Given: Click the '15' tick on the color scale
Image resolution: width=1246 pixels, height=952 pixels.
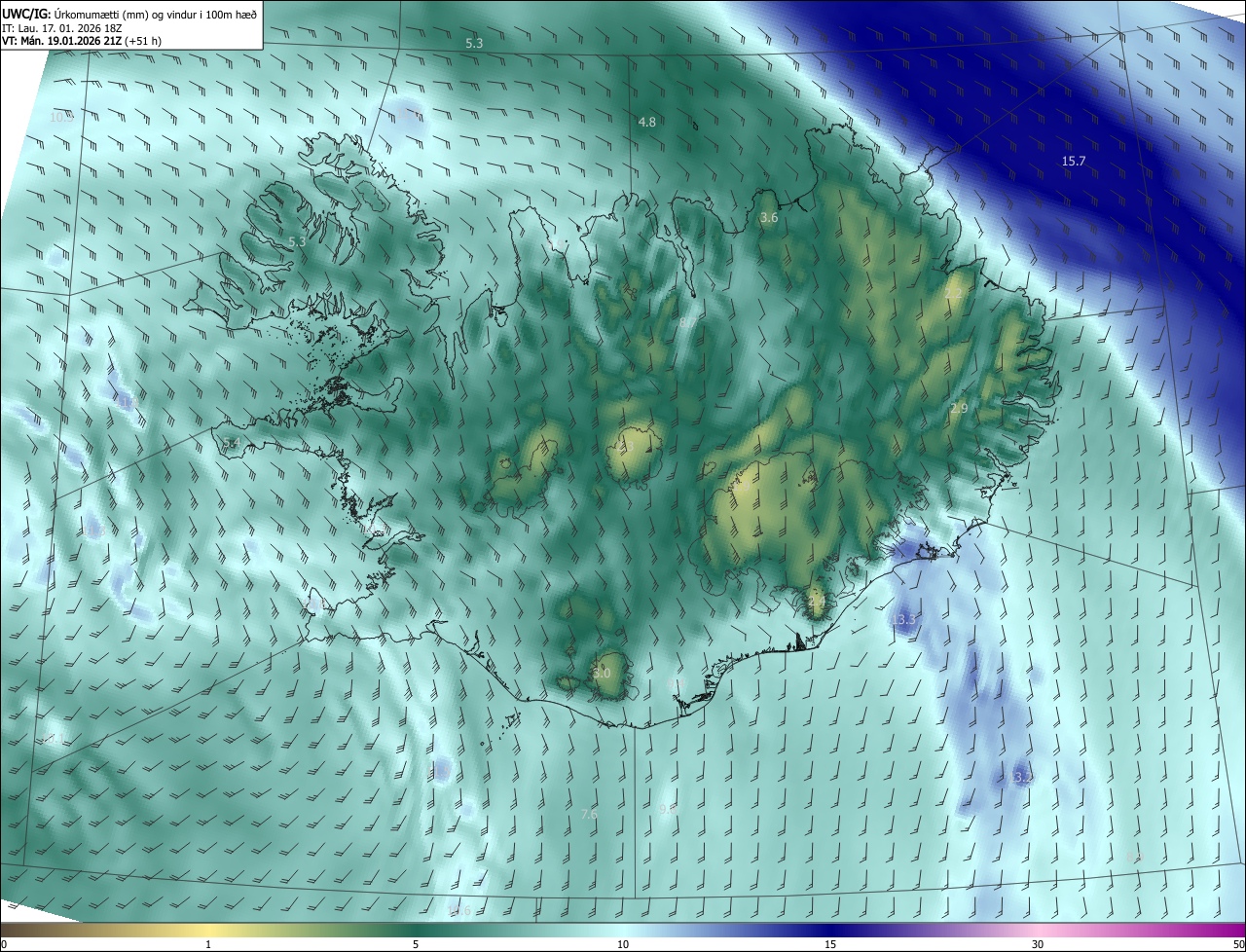Looking at the screenshot, I should pyautogui.click(x=830, y=945).
